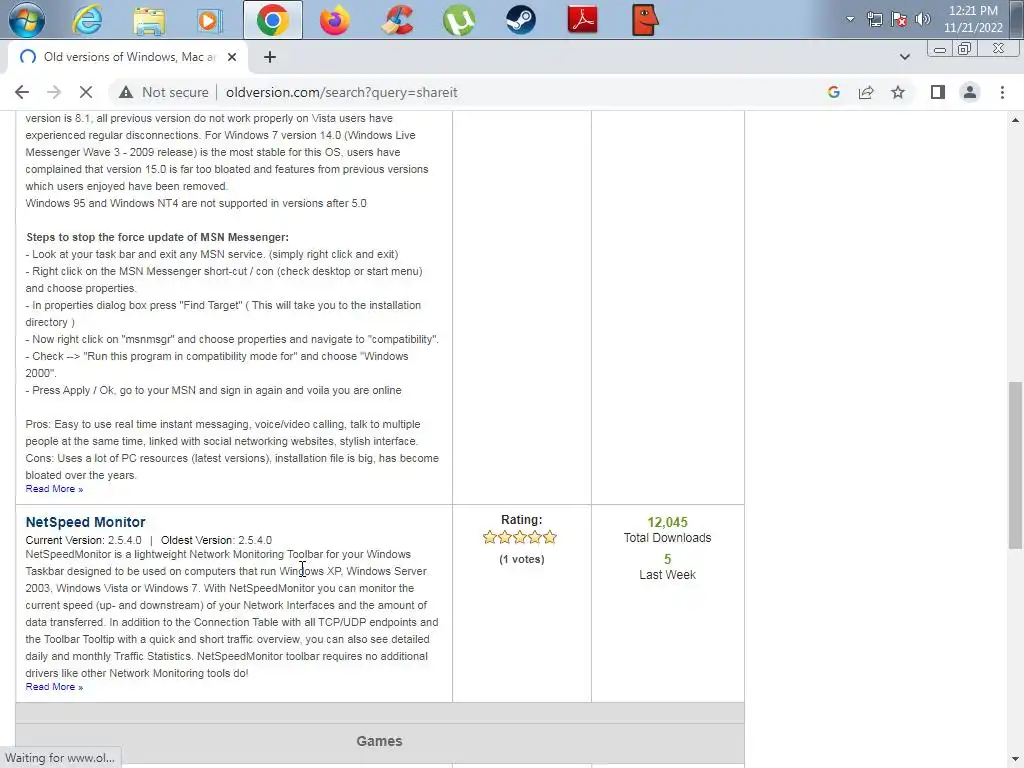
Task: Open a new Chrome tab
Action: [270, 57]
